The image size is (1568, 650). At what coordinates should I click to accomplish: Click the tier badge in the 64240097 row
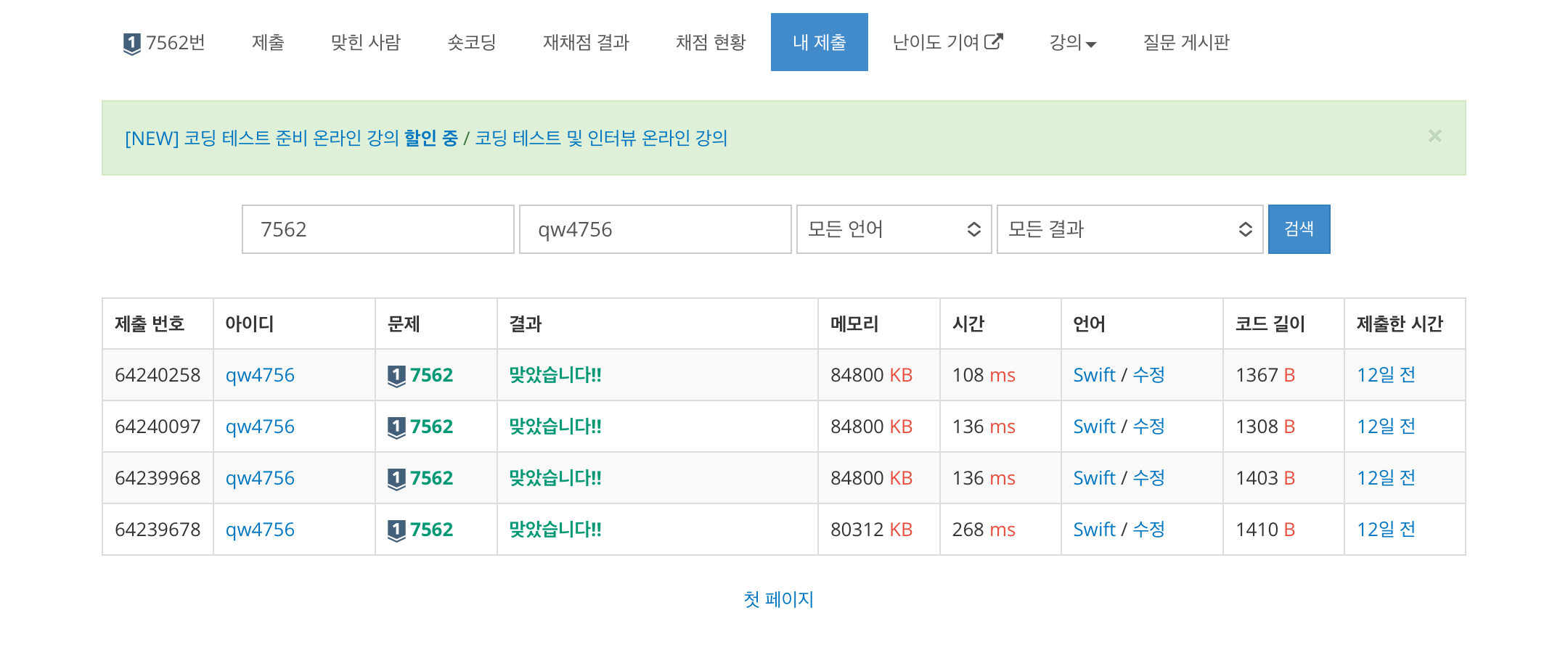[396, 427]
